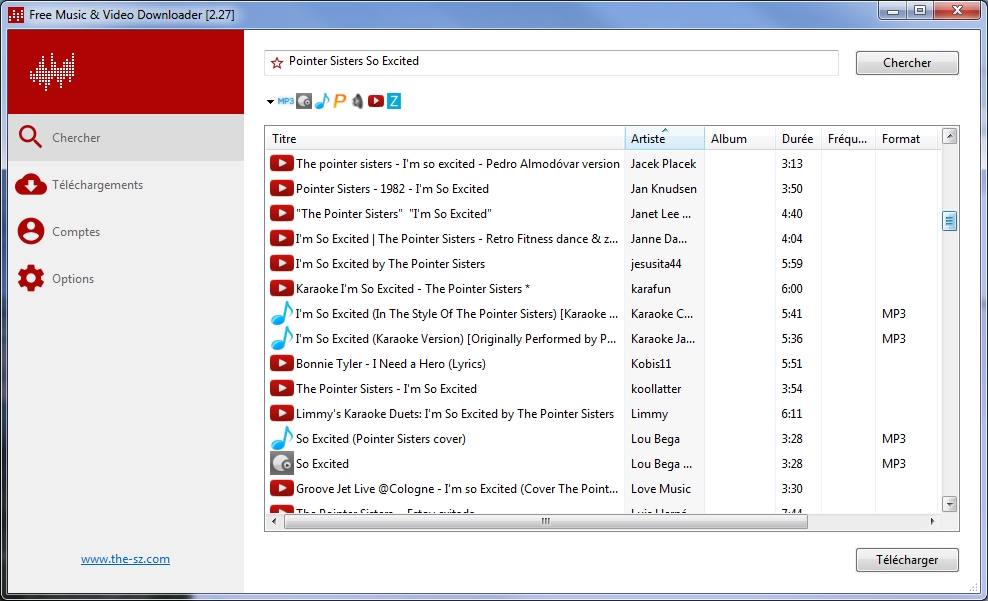
Task: Toggle the YouTube source icon in the filter bar
Action: (376, 101)
